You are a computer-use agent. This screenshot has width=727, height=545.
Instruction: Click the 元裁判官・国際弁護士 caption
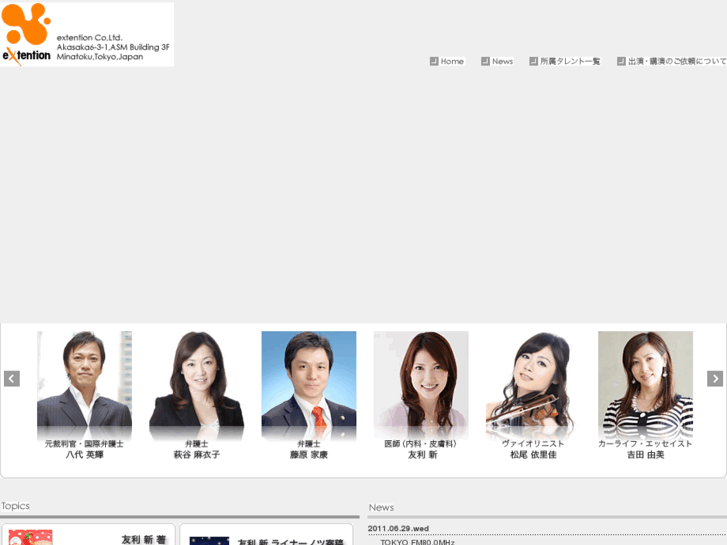pos(84,444)
